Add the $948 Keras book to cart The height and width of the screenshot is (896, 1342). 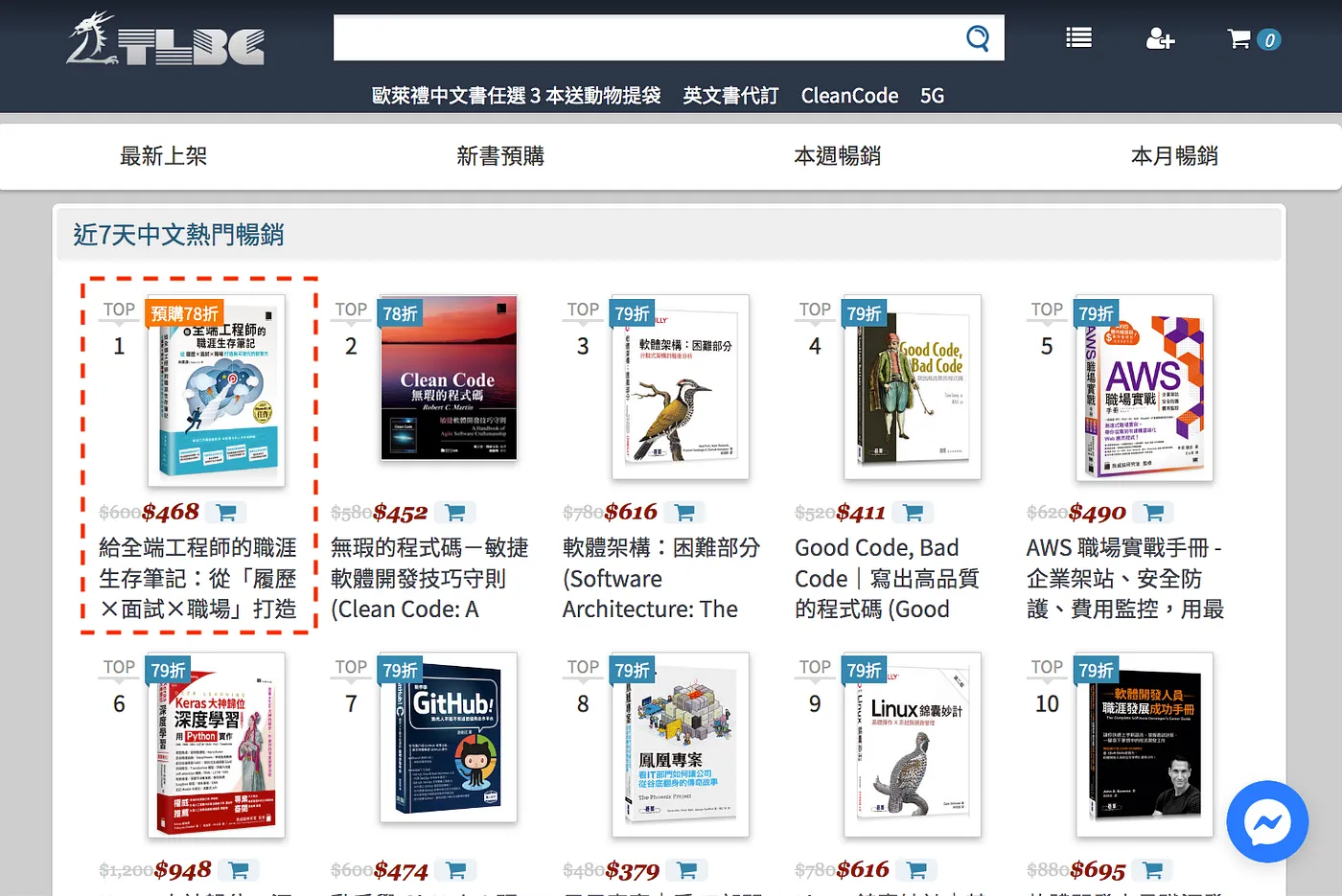point(239,870)
